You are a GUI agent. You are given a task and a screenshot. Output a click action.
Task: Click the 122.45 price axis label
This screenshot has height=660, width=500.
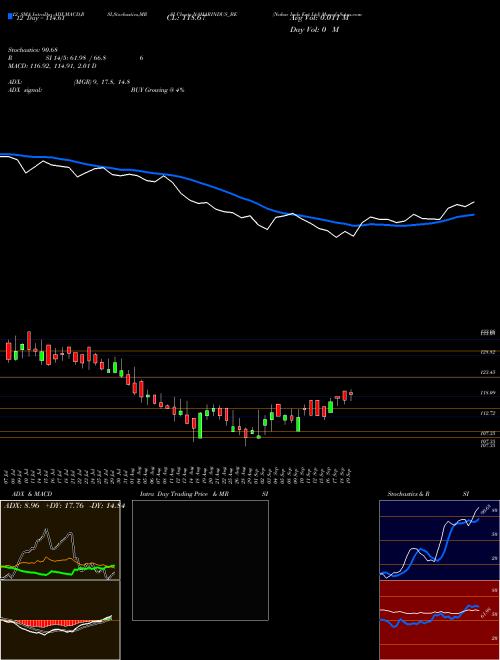click(x=488, y=373)
